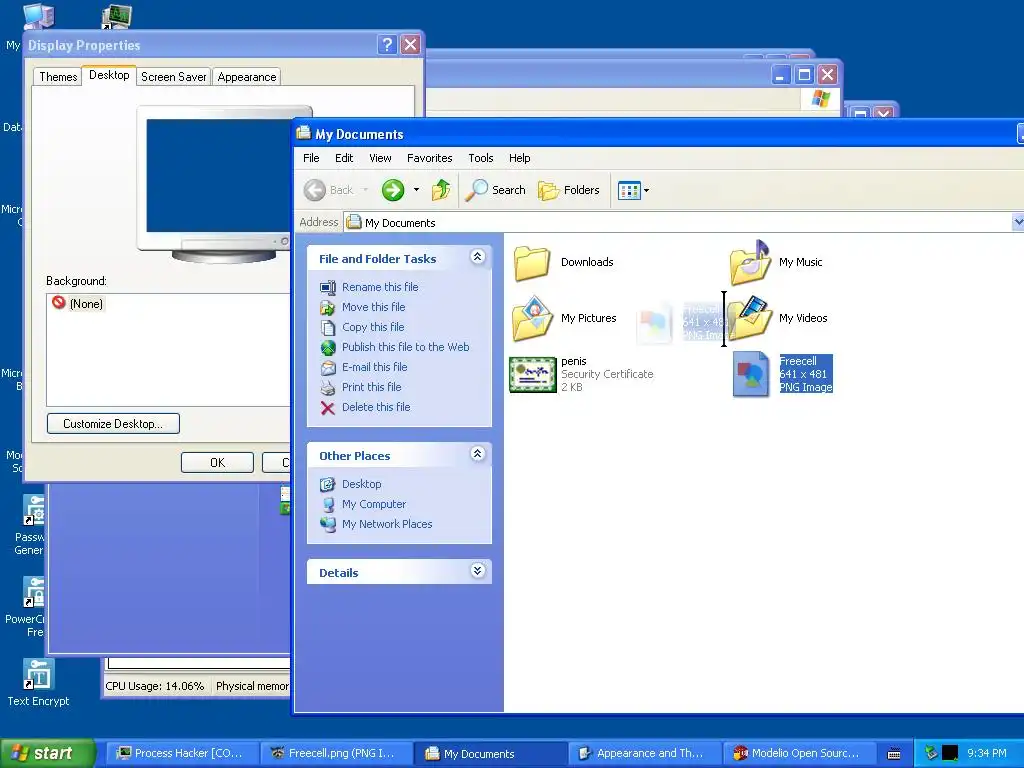Click OK in Display Properties
Viewport: 1024px width, 768px height.
tap(217, 462)
